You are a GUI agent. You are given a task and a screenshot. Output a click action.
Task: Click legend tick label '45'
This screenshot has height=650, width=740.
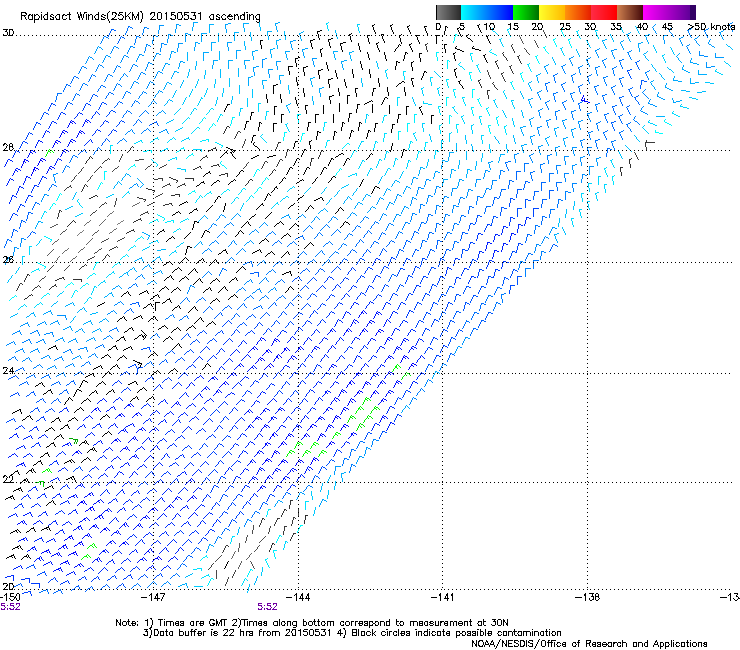667,27
